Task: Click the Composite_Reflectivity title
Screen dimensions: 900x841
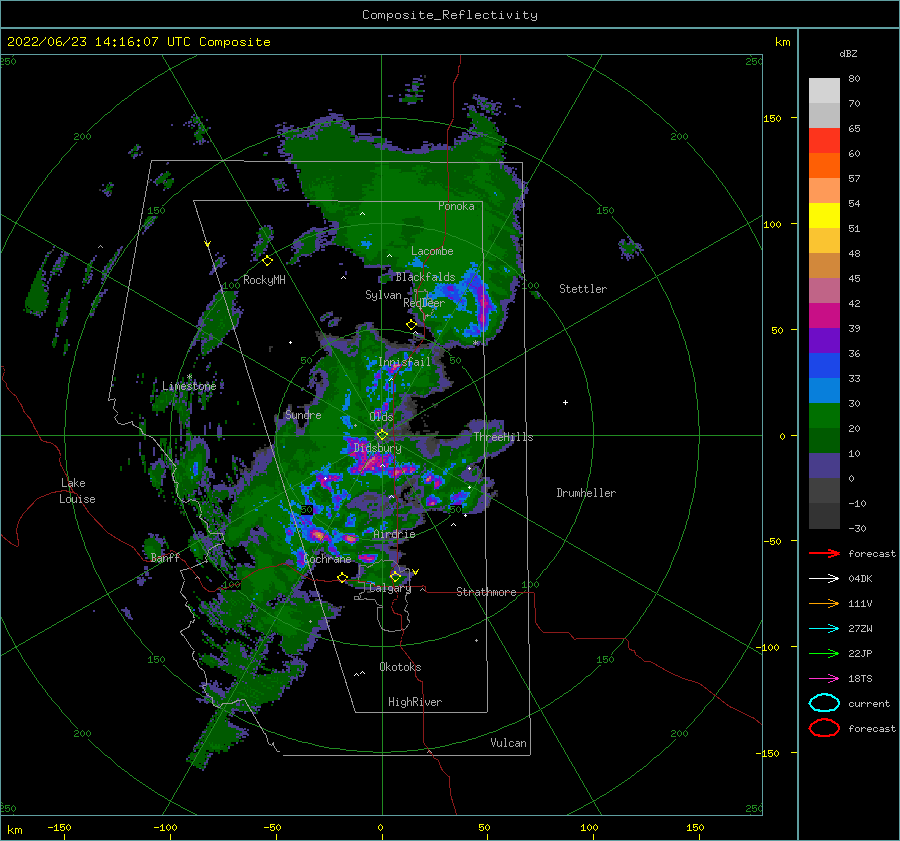Action: 450,15
